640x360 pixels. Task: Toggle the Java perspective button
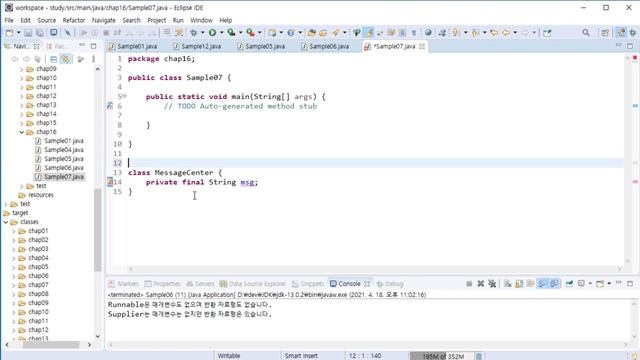coord(621,33)
